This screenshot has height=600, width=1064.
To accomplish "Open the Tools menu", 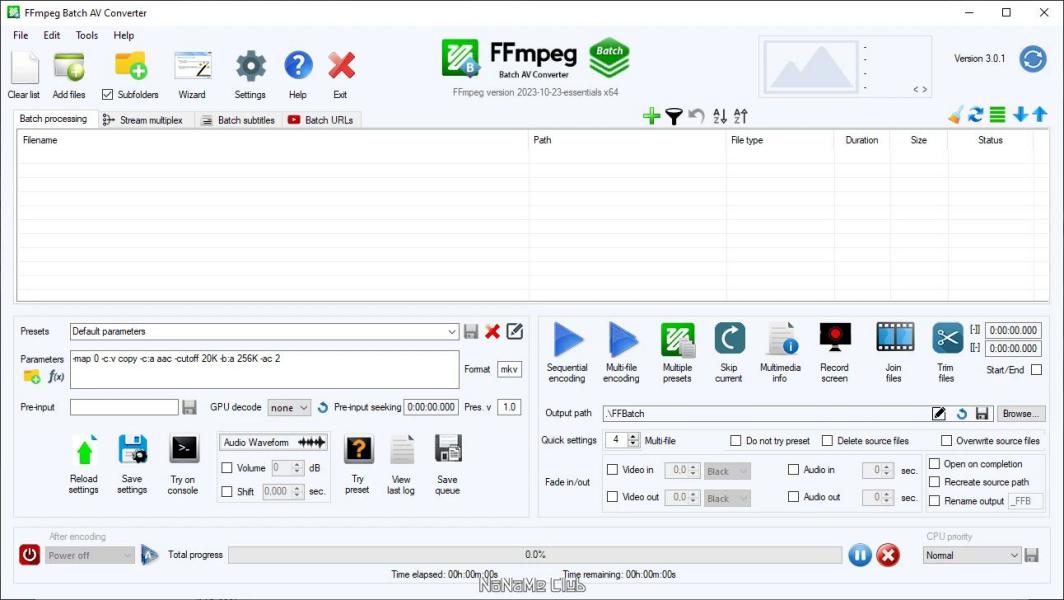I will (87, 35).
